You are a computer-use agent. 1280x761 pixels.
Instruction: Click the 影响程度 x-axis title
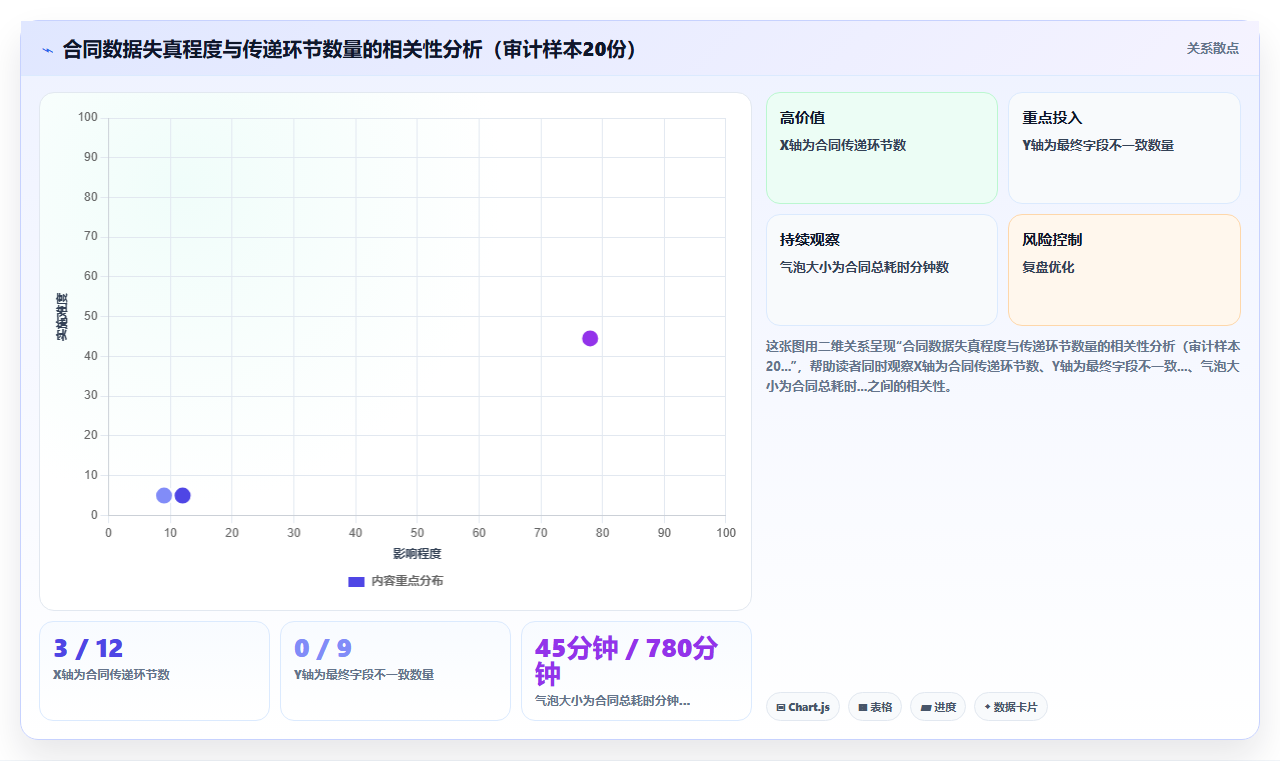(417, 554)
